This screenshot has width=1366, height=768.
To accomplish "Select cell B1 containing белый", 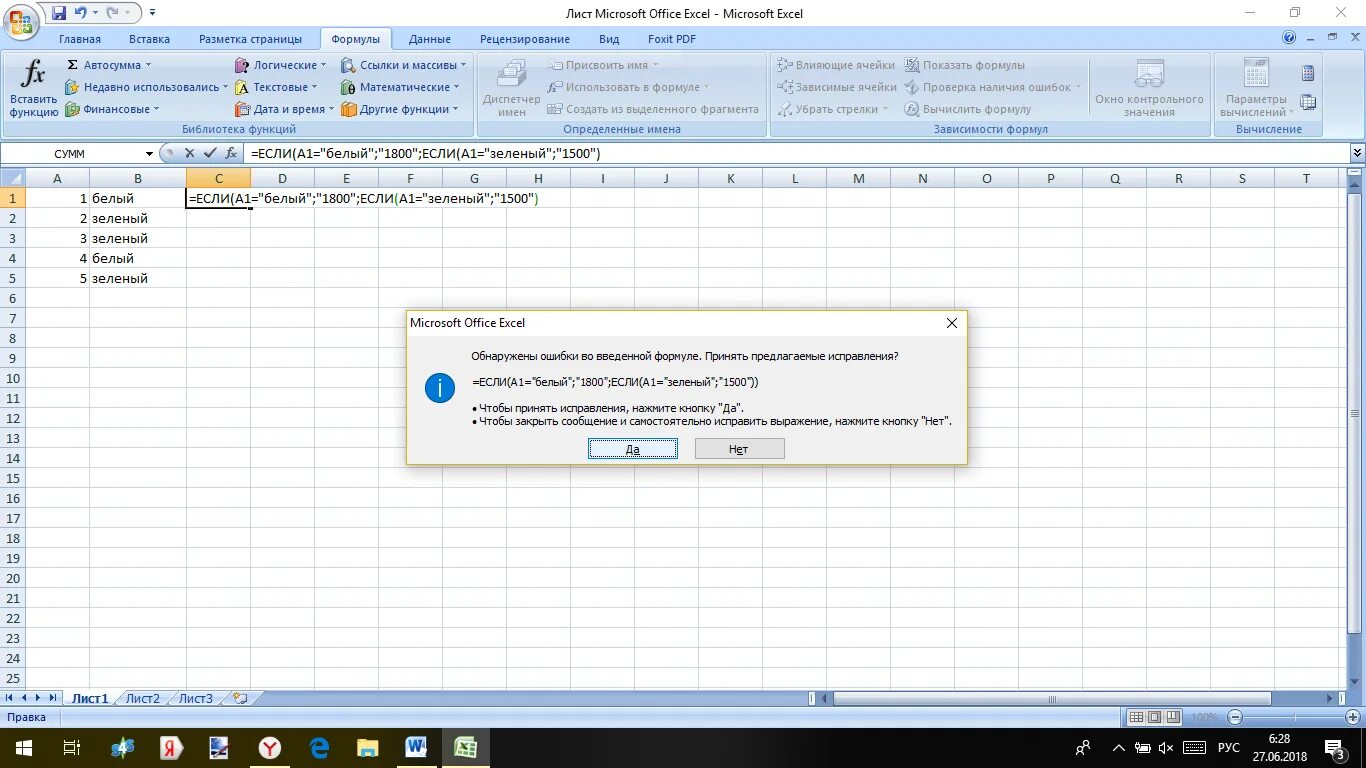I will coord(138,198).
